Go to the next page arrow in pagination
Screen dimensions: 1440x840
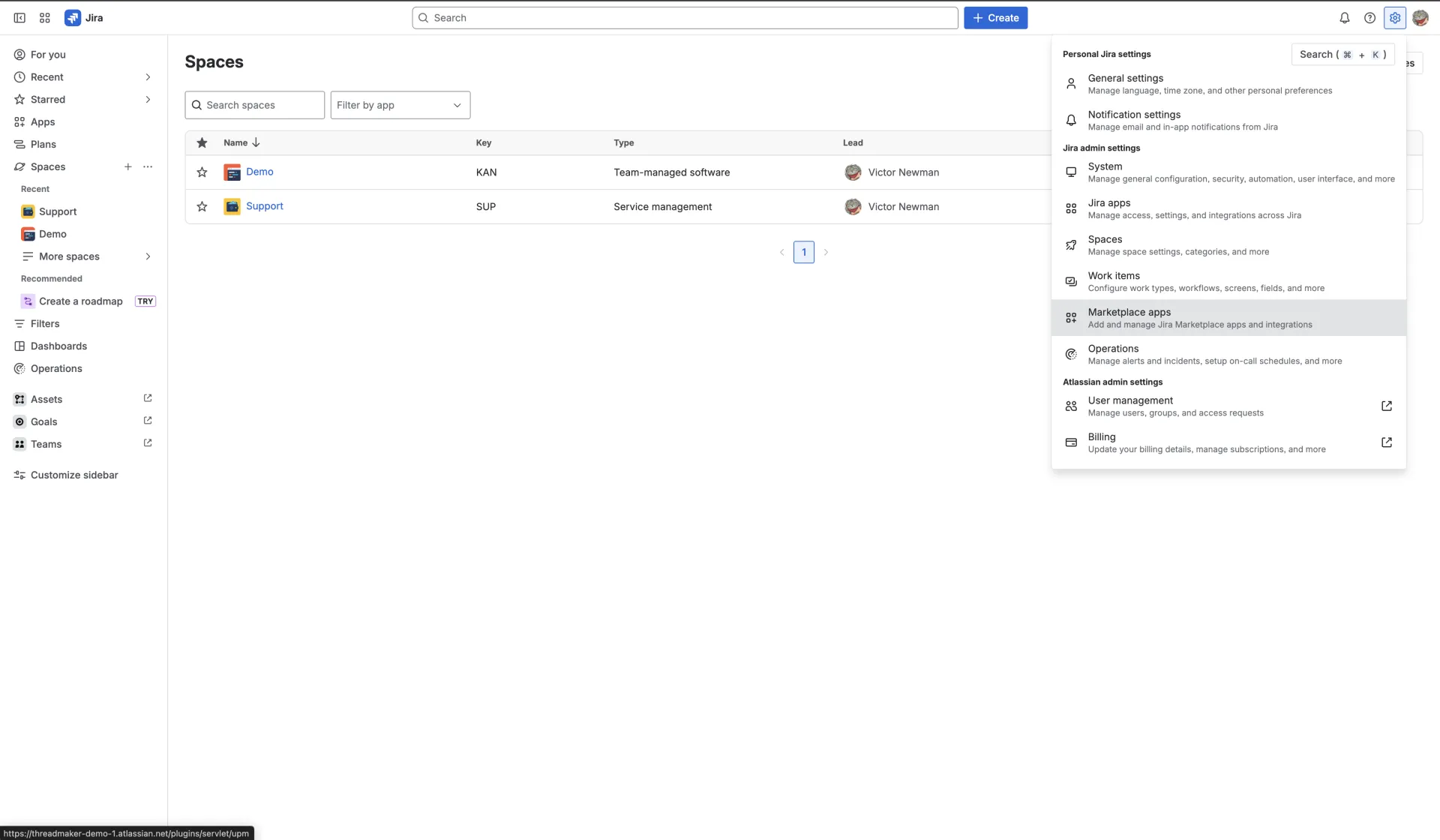[826, 252]
